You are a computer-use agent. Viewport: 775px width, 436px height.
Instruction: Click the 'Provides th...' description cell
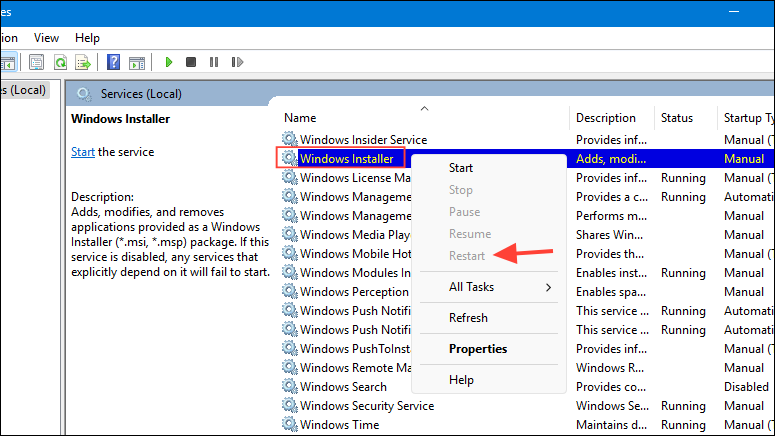pos(609,254)
